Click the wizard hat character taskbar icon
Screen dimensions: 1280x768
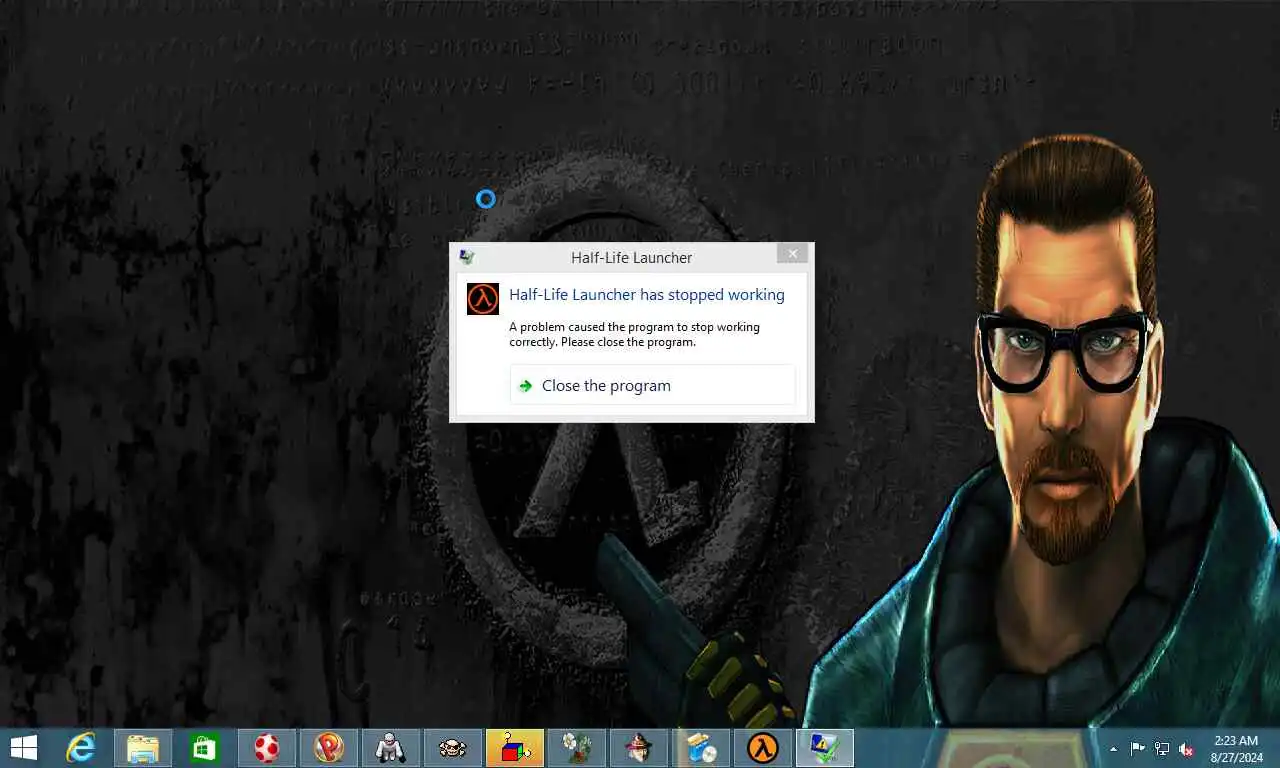639,747
